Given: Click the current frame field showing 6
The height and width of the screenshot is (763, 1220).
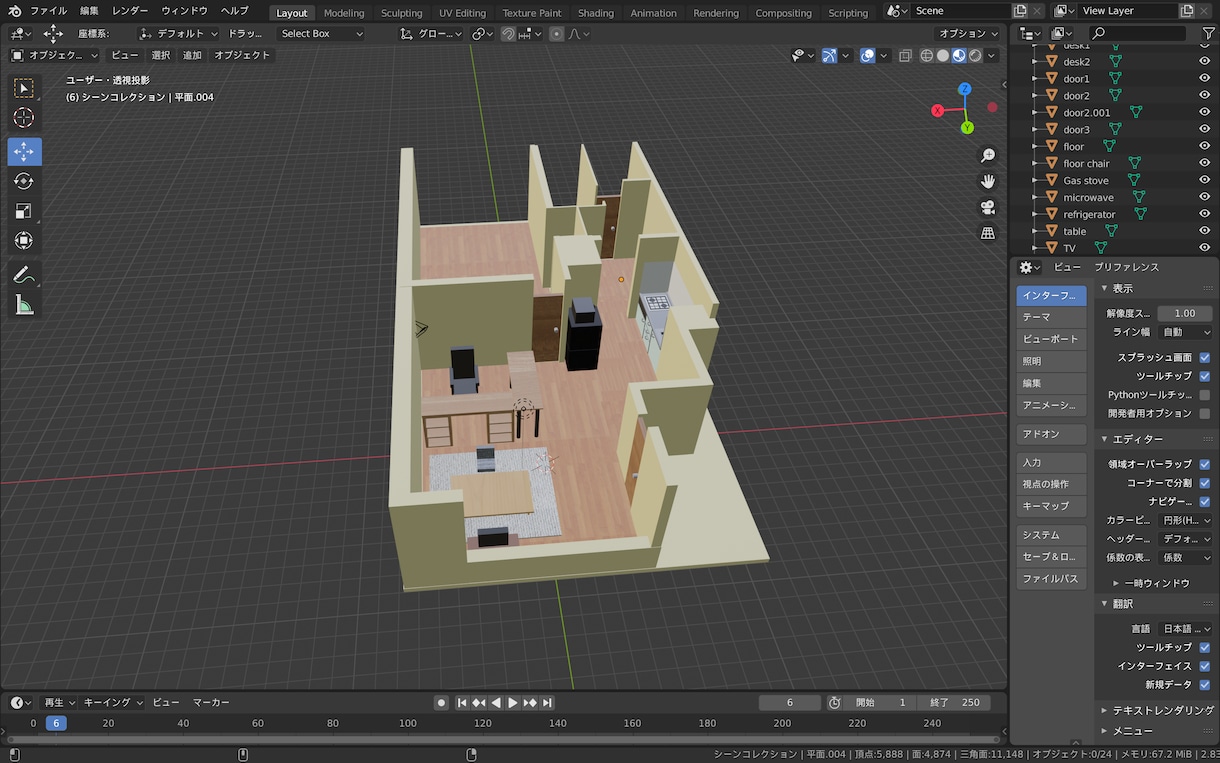Looking at the screenshot, I should pyautogui.click(x=790, y=703).
